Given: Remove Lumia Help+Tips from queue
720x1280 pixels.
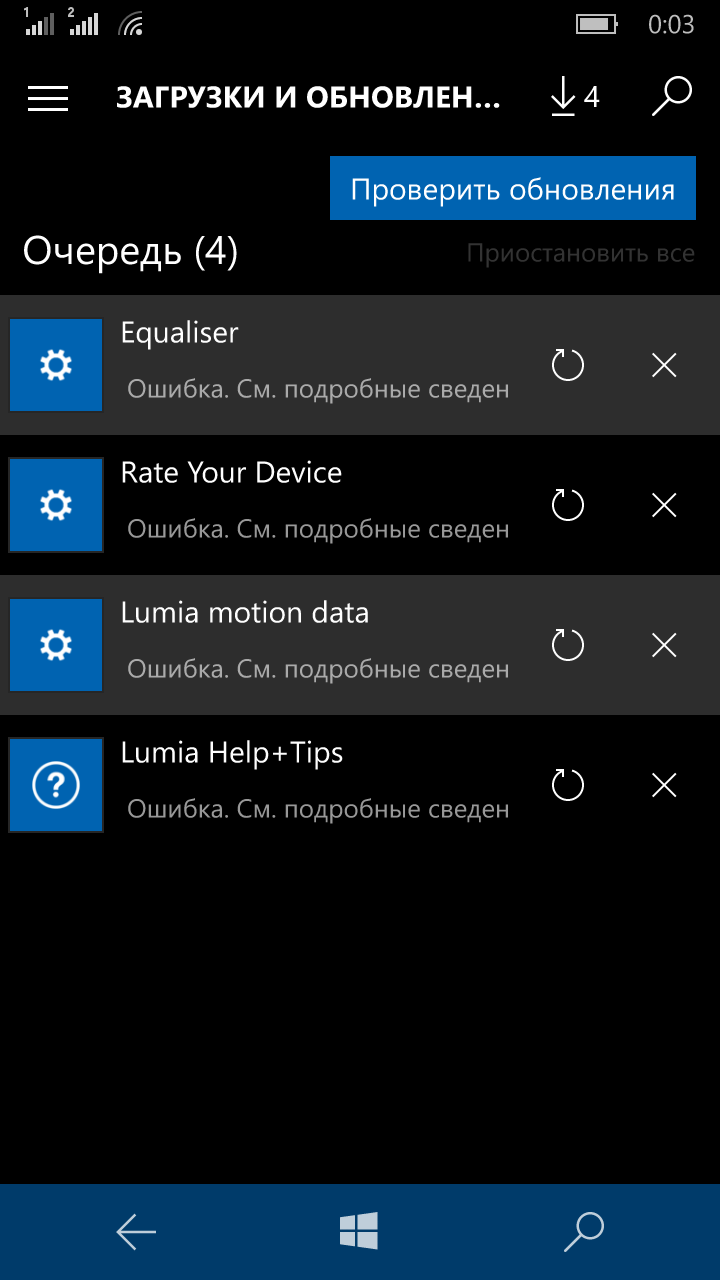Looking at the screenshot, I should coord(664,786).
